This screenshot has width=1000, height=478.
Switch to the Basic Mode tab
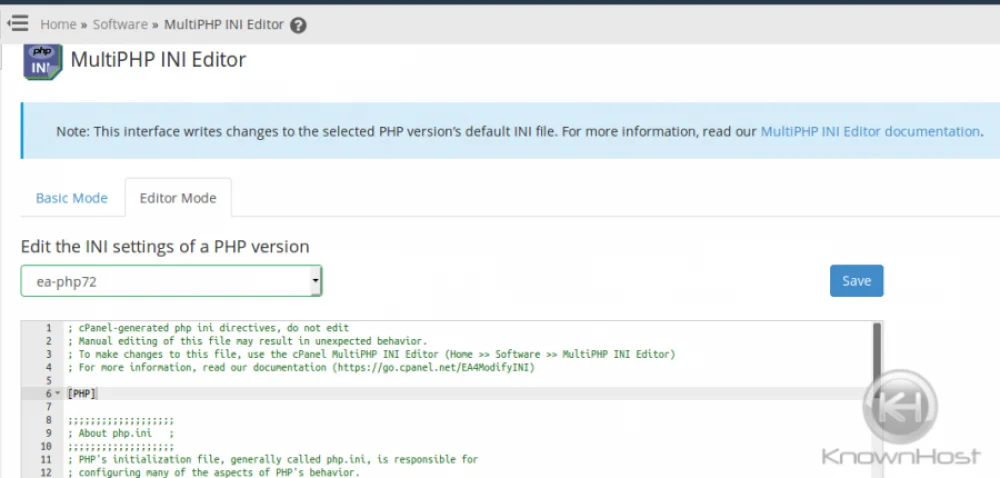71,198
